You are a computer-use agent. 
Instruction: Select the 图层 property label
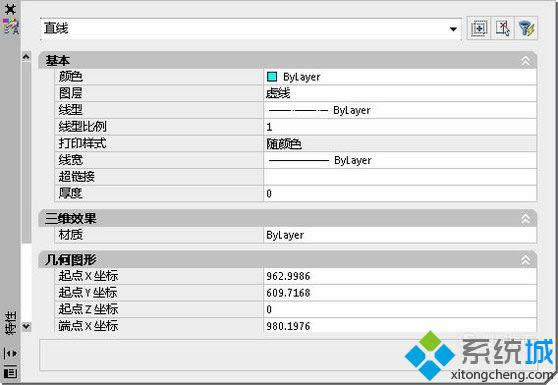(70, 93)
